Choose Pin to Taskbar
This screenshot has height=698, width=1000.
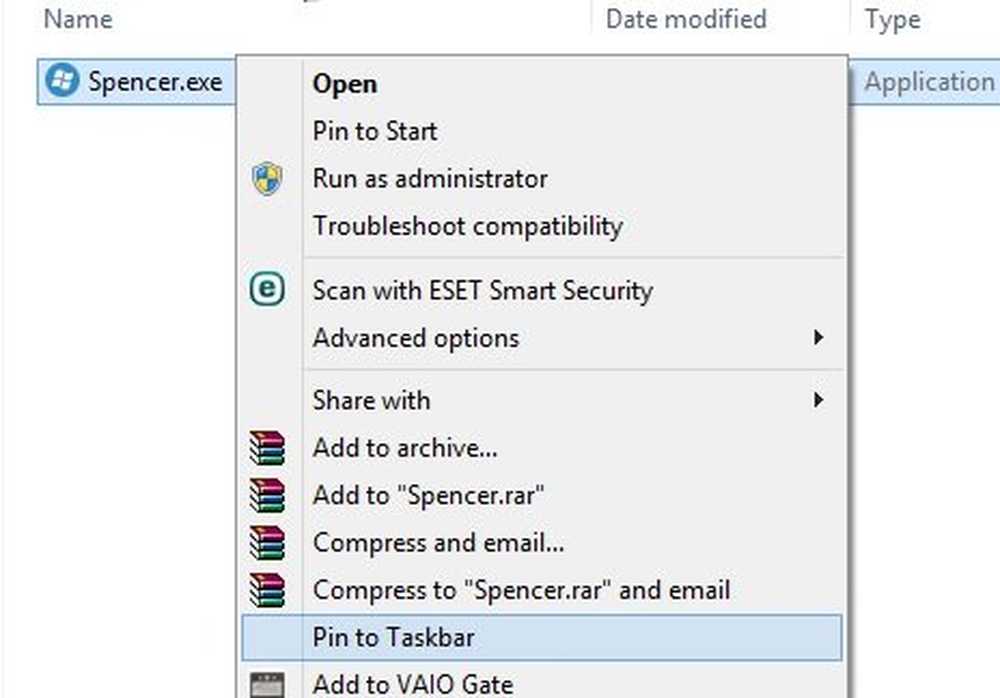[x=393, y=637]
